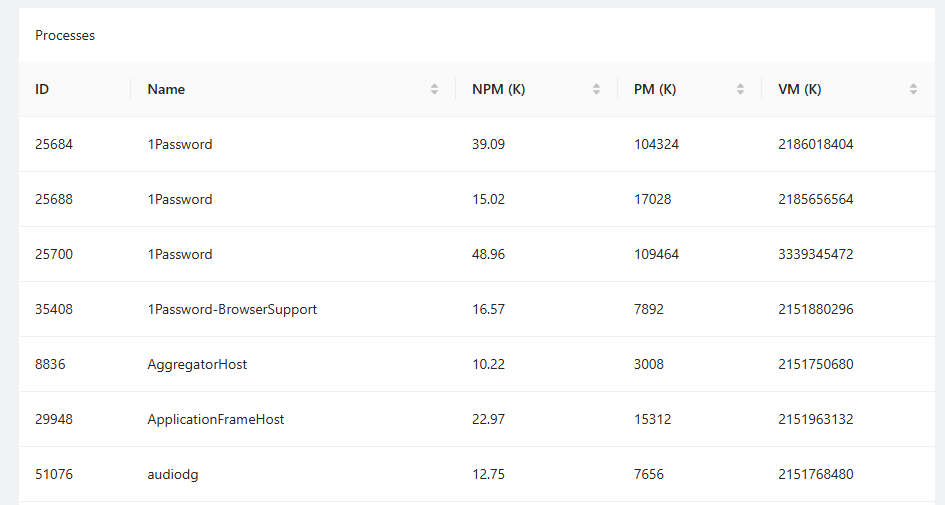This screenshot has width=945, height=505.
Task: Click VM value 2151880296
Action: (x=815, y=309)
